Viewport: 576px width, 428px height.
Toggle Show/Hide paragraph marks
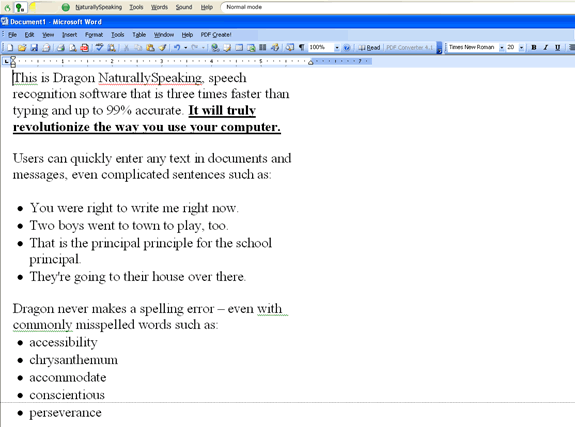(x=302, y=47)
